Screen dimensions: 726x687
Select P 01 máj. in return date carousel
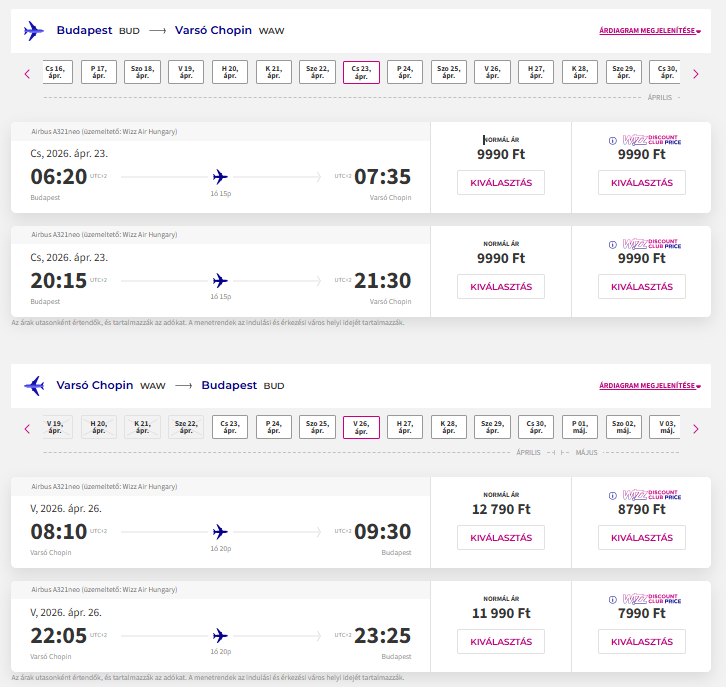pyautogui.click(x=581, y=428)
